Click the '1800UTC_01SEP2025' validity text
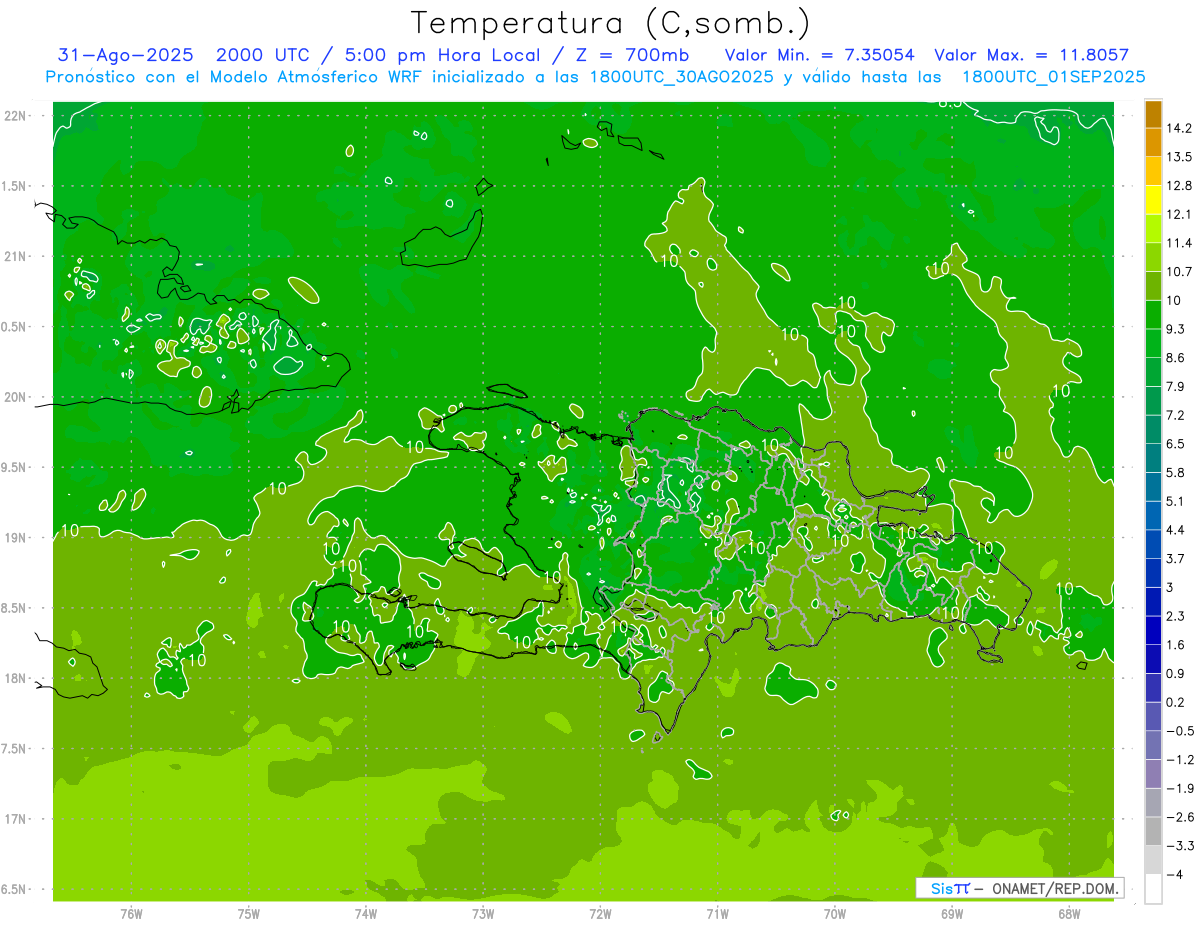The image size is (1200, 927). click(x=1053, y=77)
